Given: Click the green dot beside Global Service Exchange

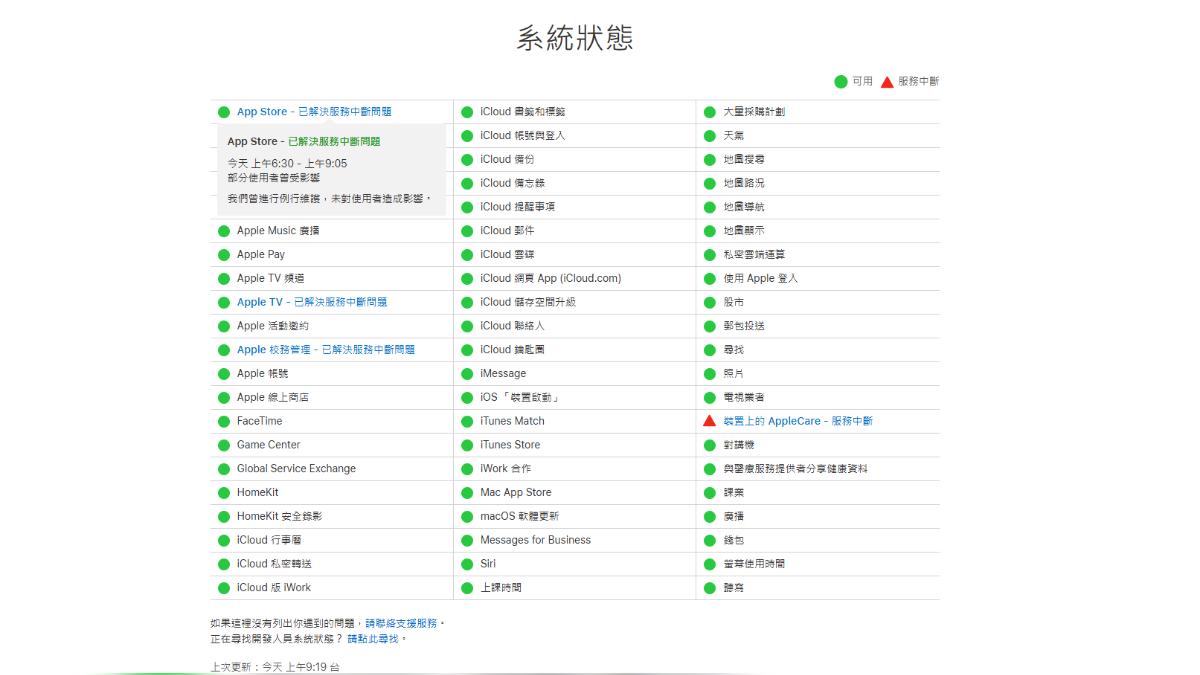Looking at the screenshot, I should click(224, 469).
